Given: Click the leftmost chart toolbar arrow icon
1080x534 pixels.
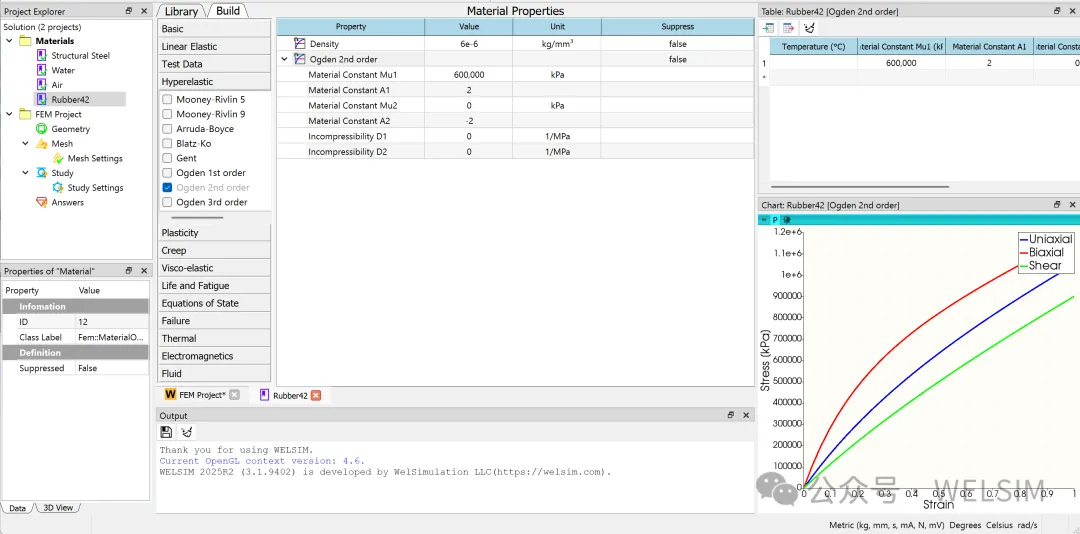Looking at the screenshot, I should point(764,220).
